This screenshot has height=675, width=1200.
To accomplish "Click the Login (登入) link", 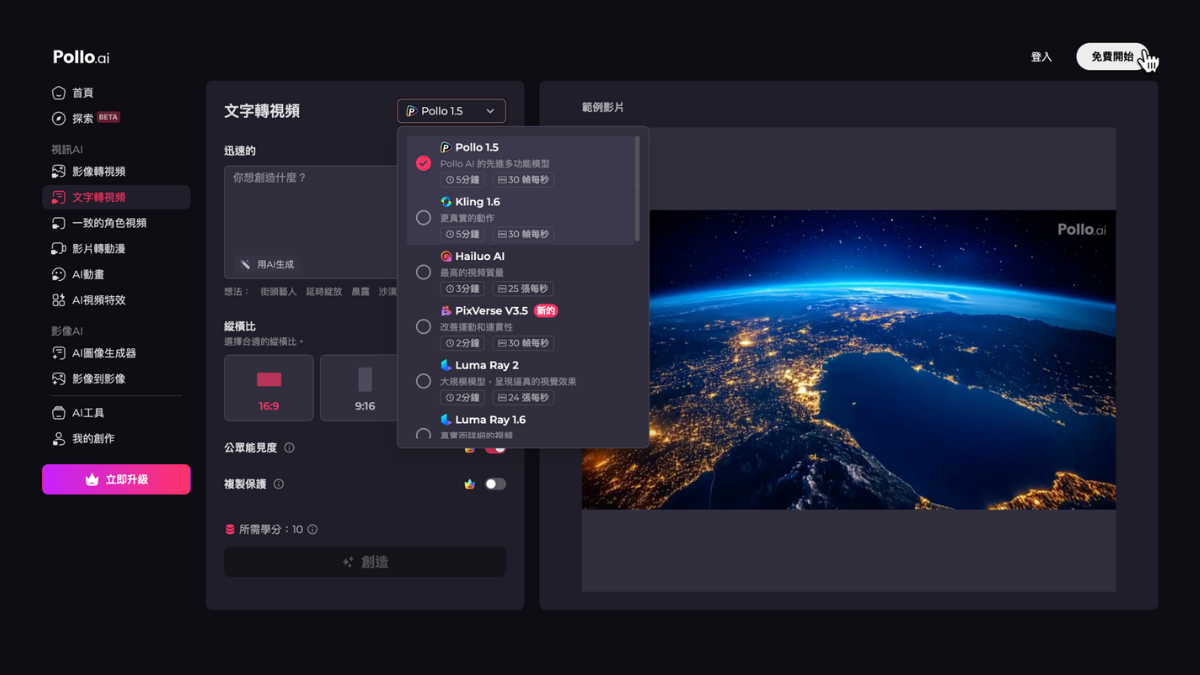I will 1041,57.
